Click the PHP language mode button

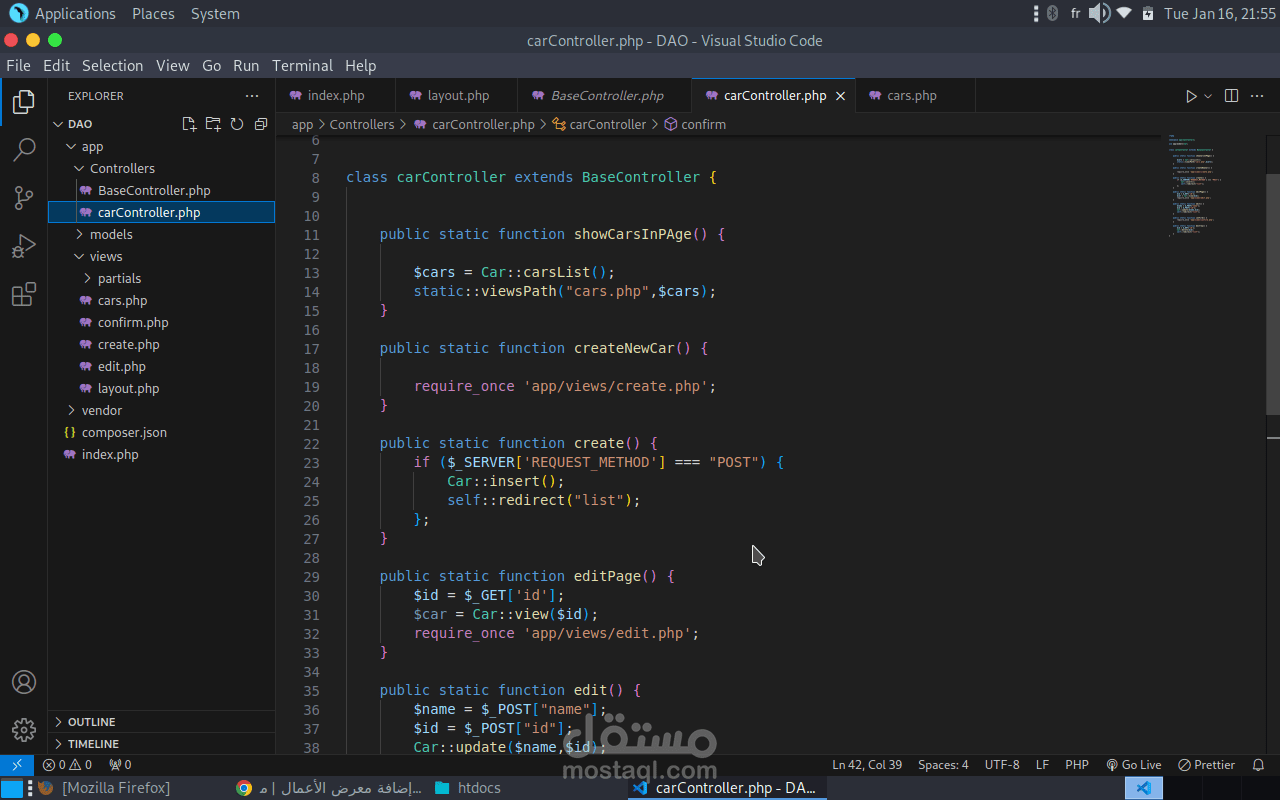coord(1076,765)
